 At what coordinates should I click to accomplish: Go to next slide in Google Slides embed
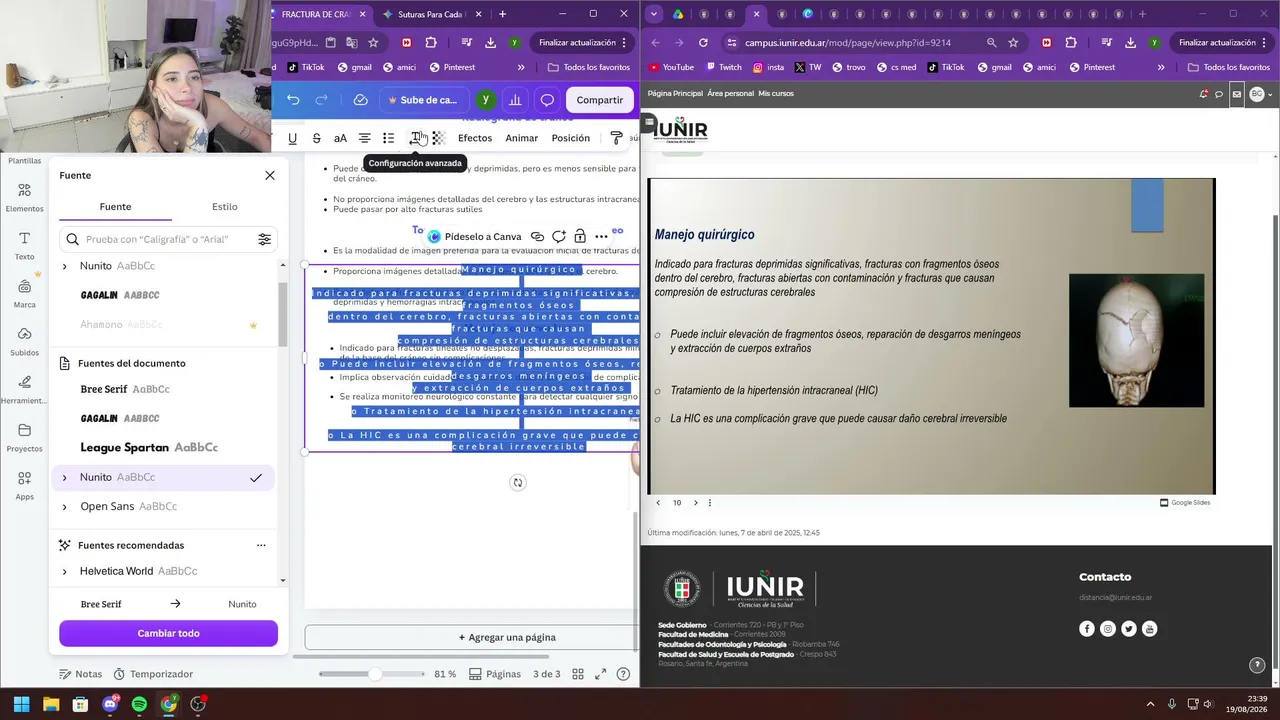[x=696, y=503]
